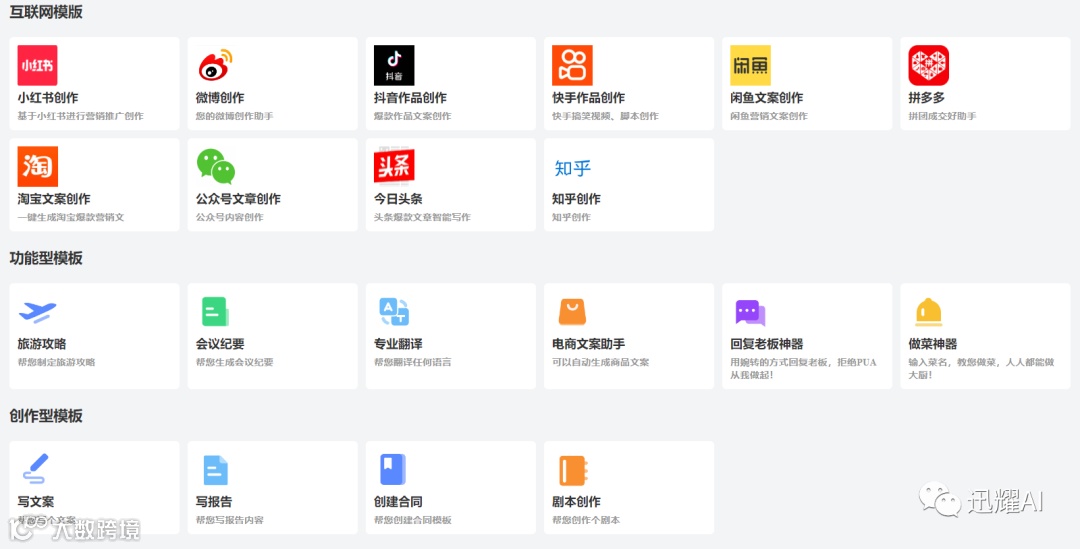Click description 公众号内容创作
The image size is (1080, 549).
(229, 217)
